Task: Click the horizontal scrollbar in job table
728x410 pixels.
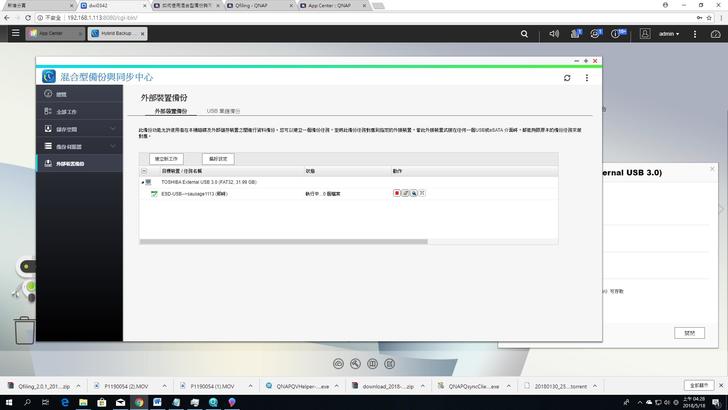Action: tap(283, 241)
